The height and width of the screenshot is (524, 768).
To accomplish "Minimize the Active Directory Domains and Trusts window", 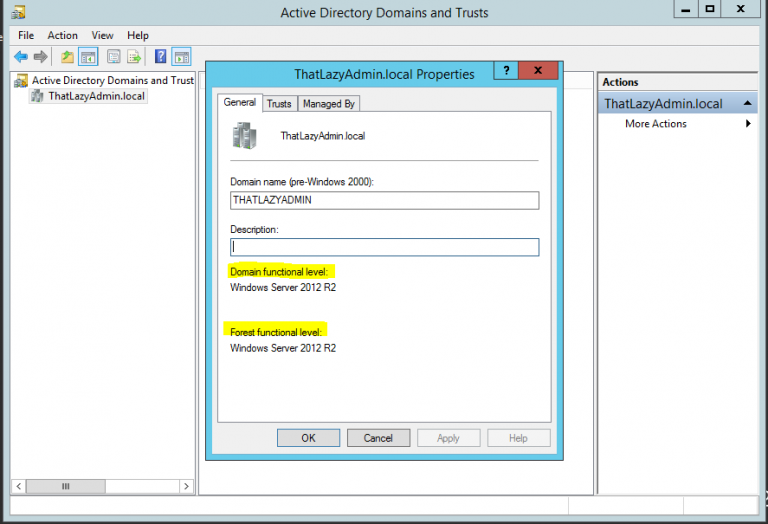I will click(686, 9).
